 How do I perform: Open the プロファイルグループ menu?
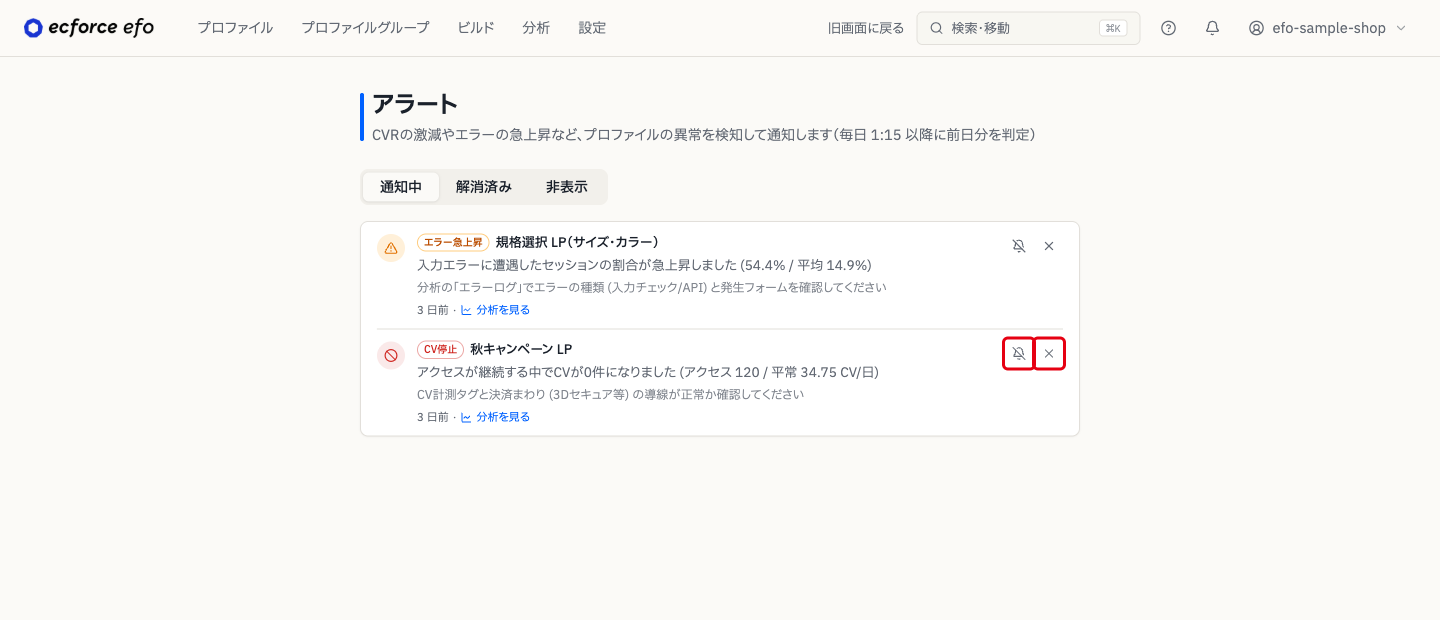coord(365,28)
